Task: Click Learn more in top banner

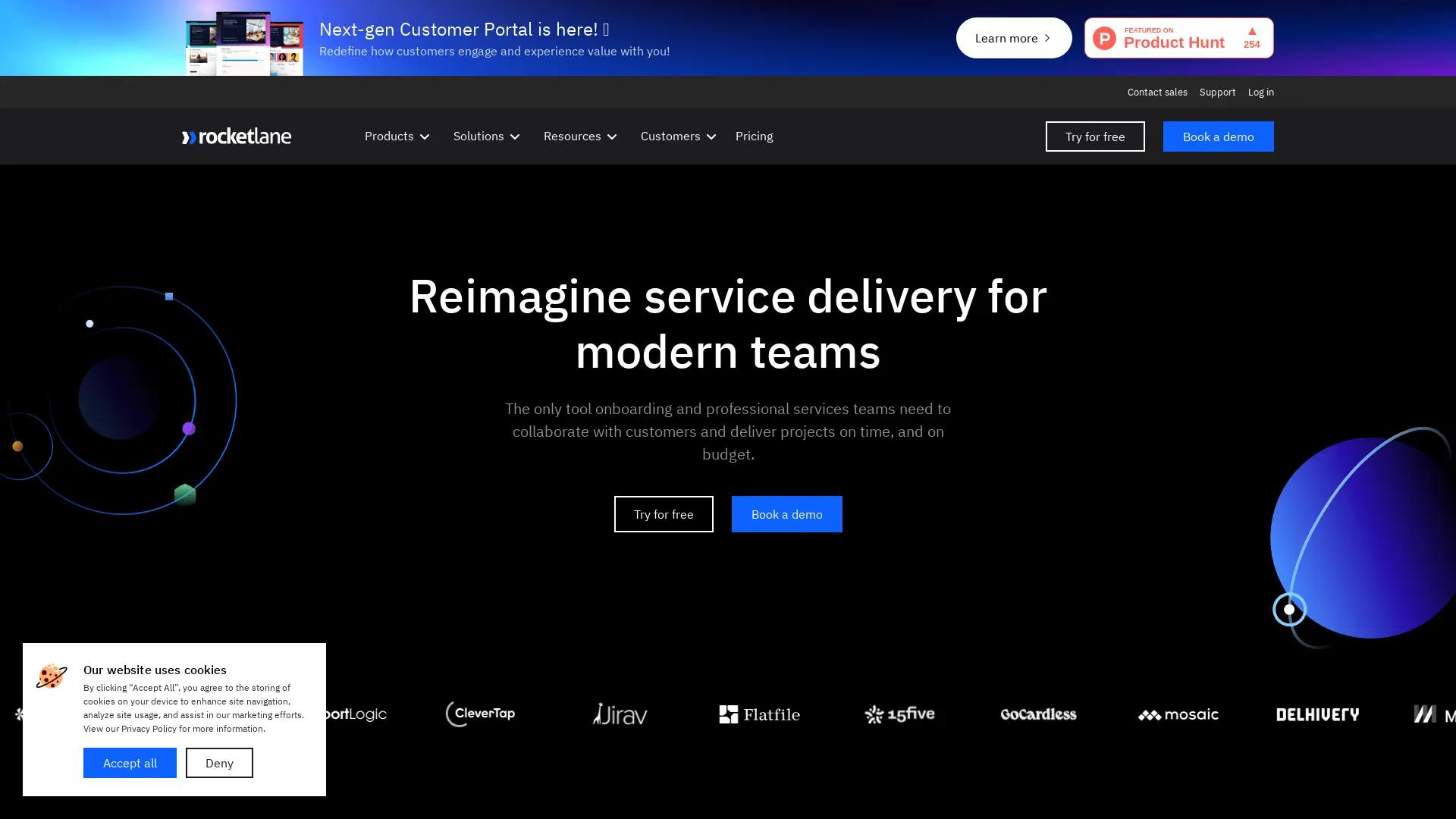Action: click(1013, 38)
